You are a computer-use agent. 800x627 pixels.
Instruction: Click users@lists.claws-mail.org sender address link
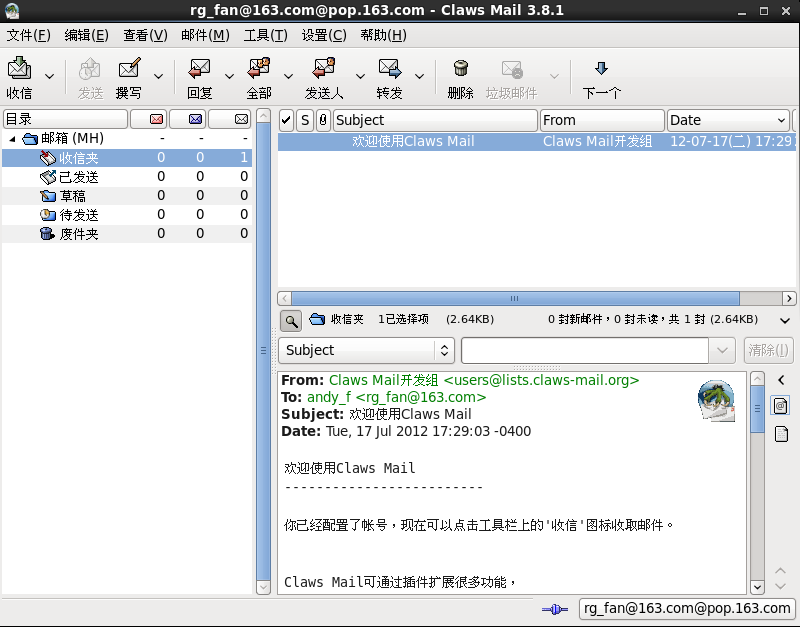(541, 380)
